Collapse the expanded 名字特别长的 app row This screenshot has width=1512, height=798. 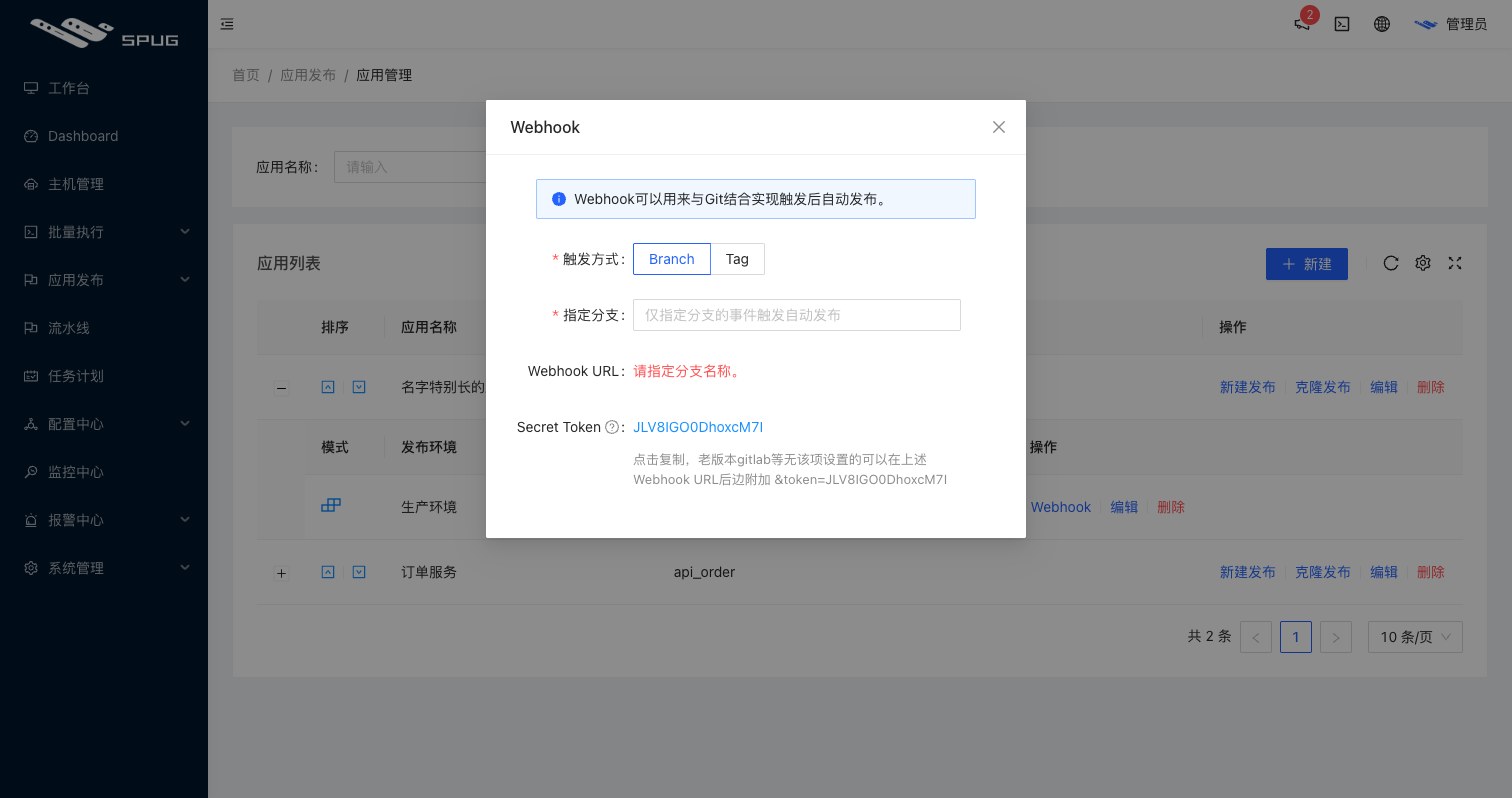[282, 388]
